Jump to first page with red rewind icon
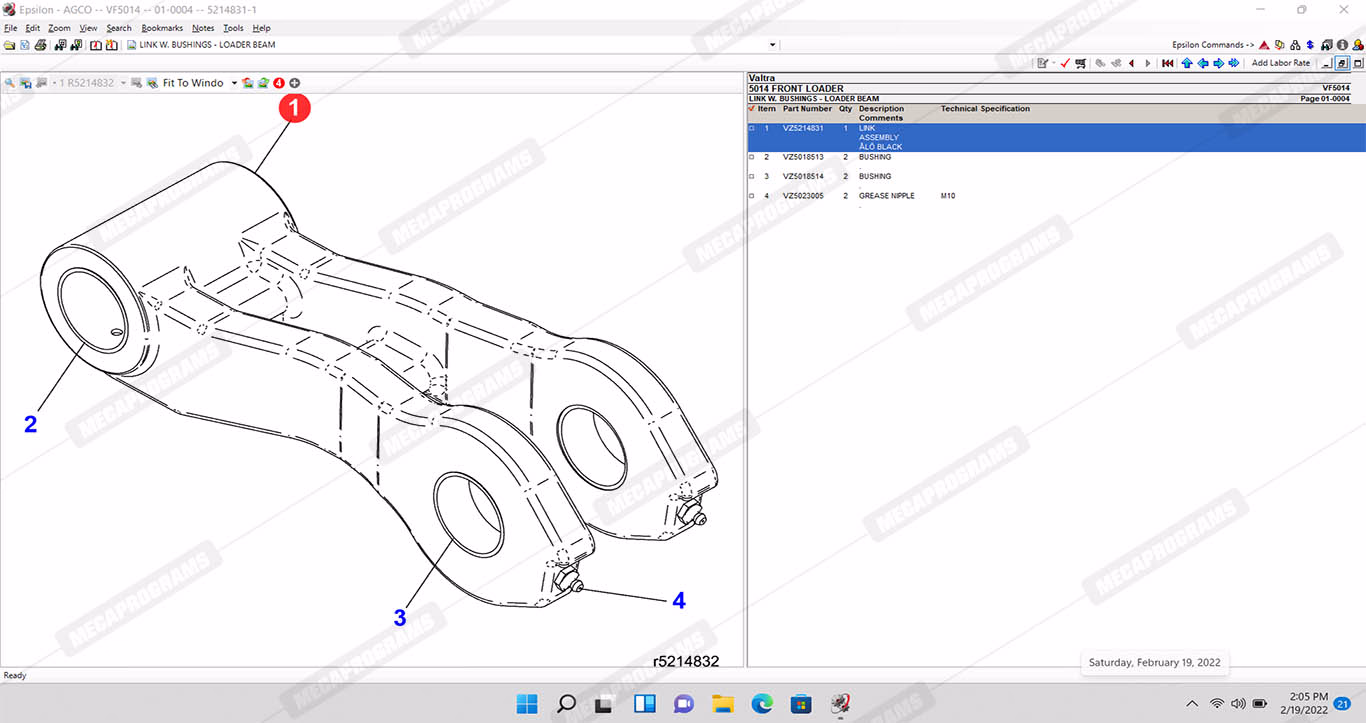1366x723 pixels. point(1167,63)
